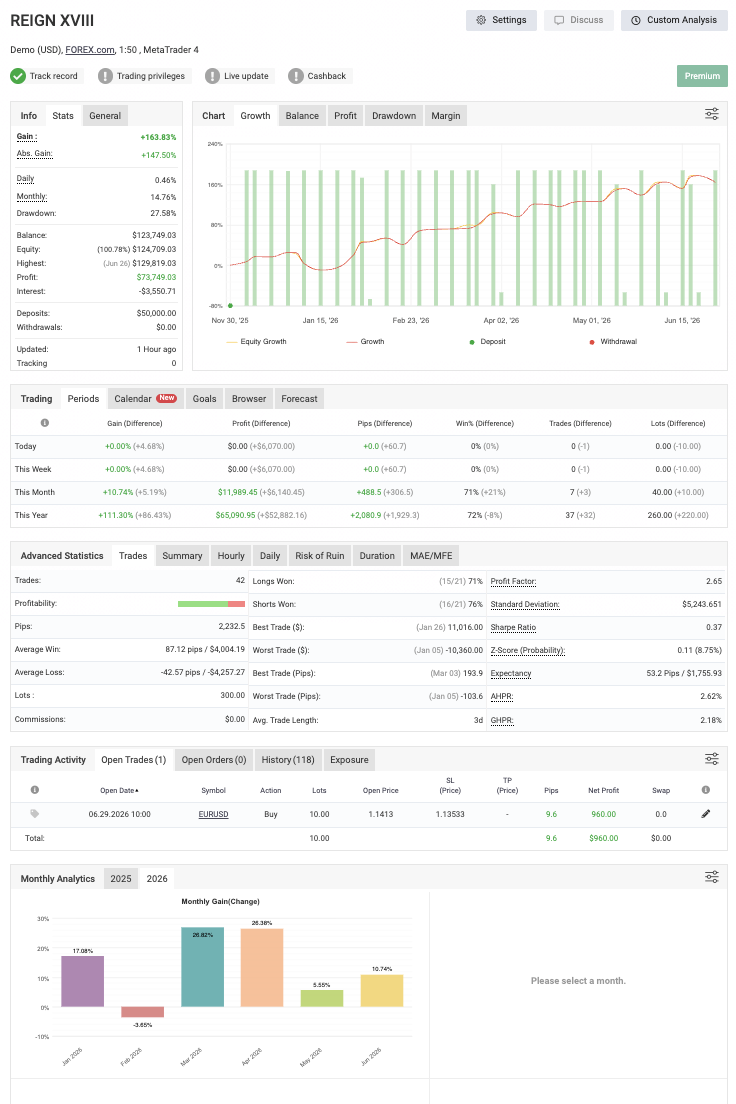
Task: Open the Forecast tab
Action: [x=299, y=399]
